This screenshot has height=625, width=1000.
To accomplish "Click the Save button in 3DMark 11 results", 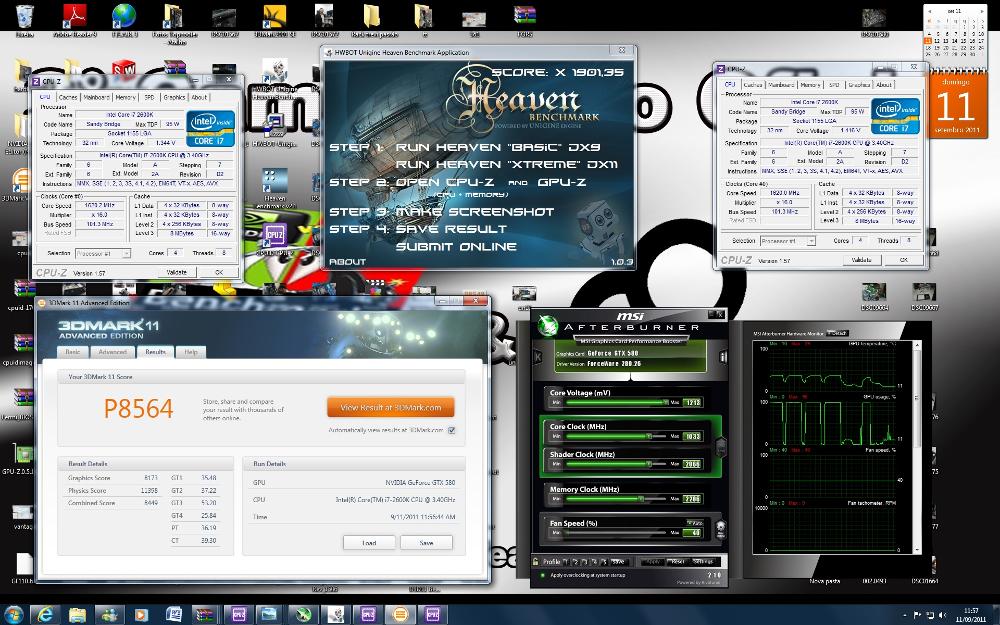I will [427, 543].
